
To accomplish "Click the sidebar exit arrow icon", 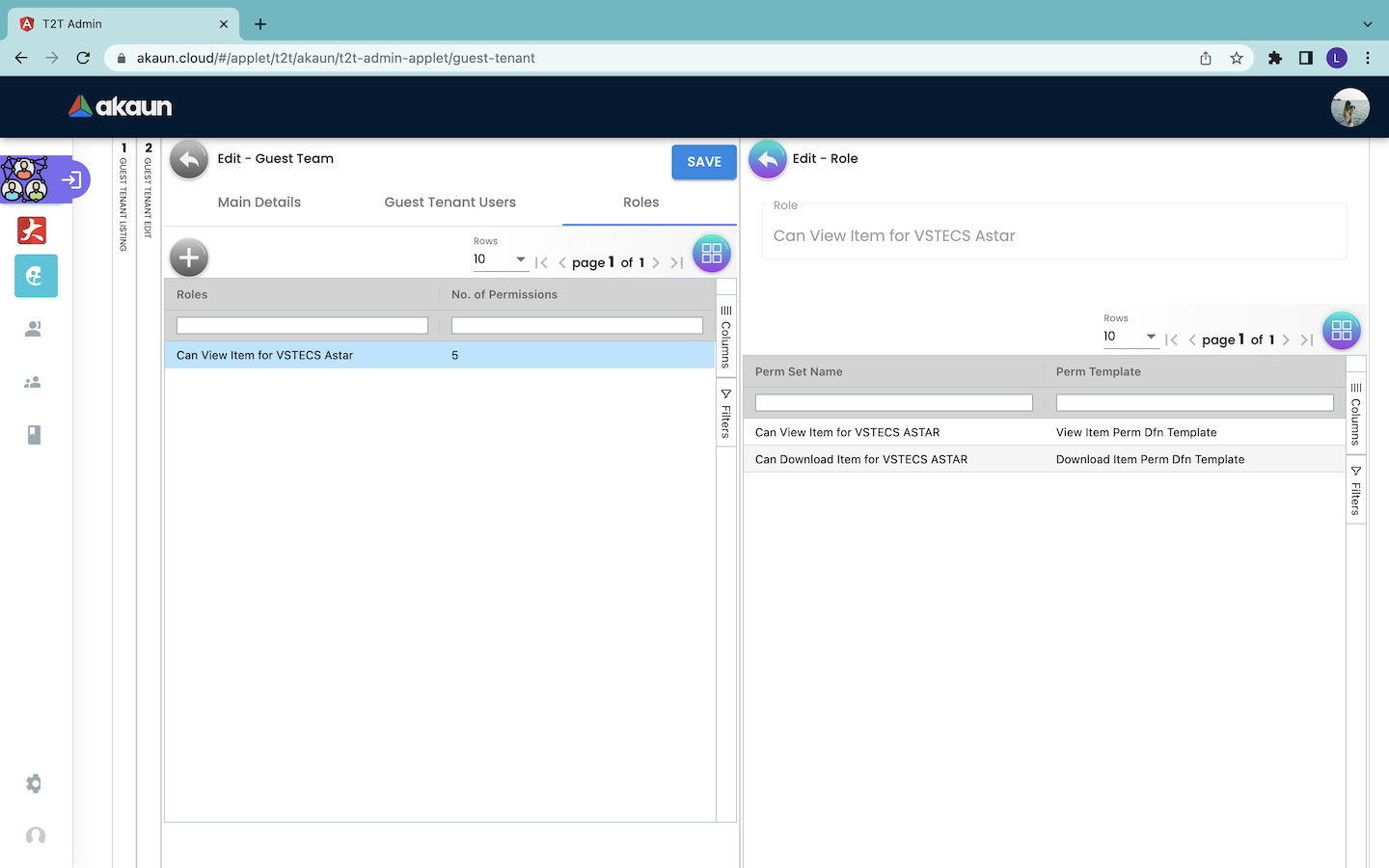I will click(x=71, y=179).
